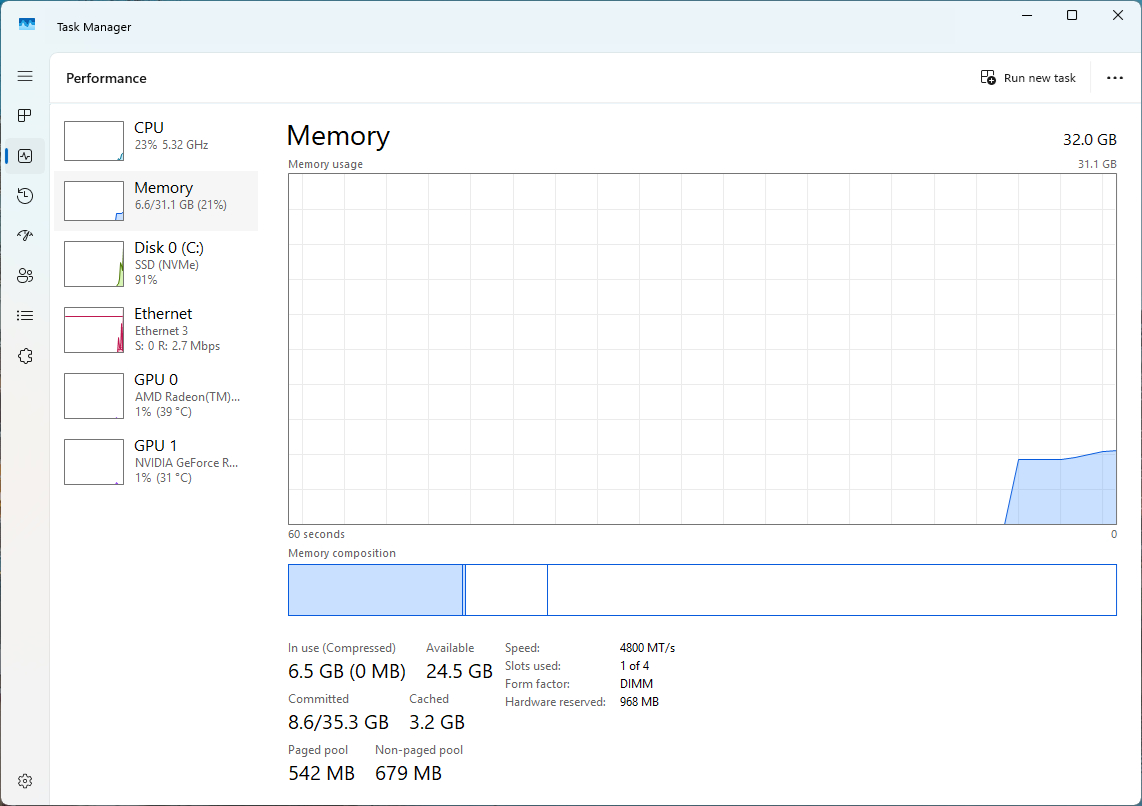Select GPU 1 NVIDIA GeForce item

[x=156, y=462]
